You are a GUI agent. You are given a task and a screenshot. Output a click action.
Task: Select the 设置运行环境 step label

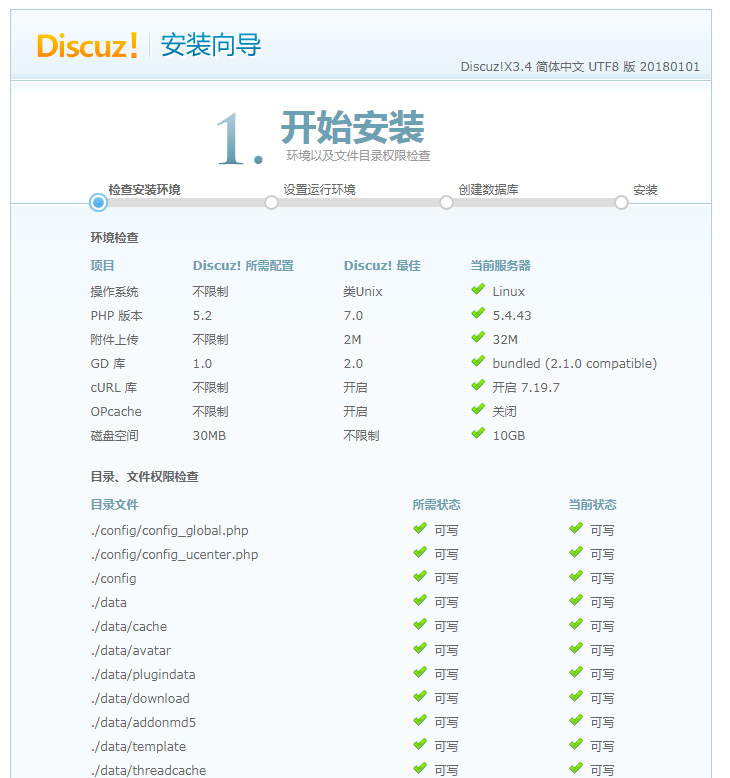click(320, 190)
